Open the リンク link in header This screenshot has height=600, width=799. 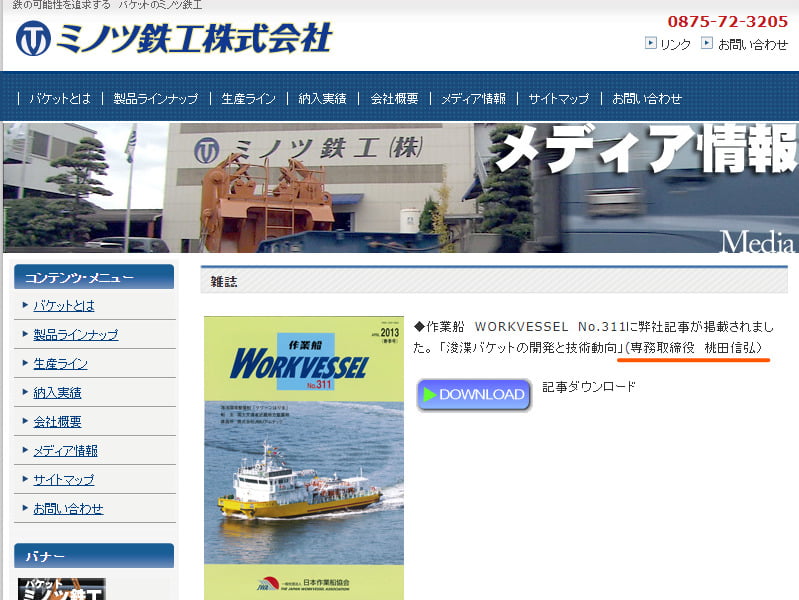pos(675,44)
